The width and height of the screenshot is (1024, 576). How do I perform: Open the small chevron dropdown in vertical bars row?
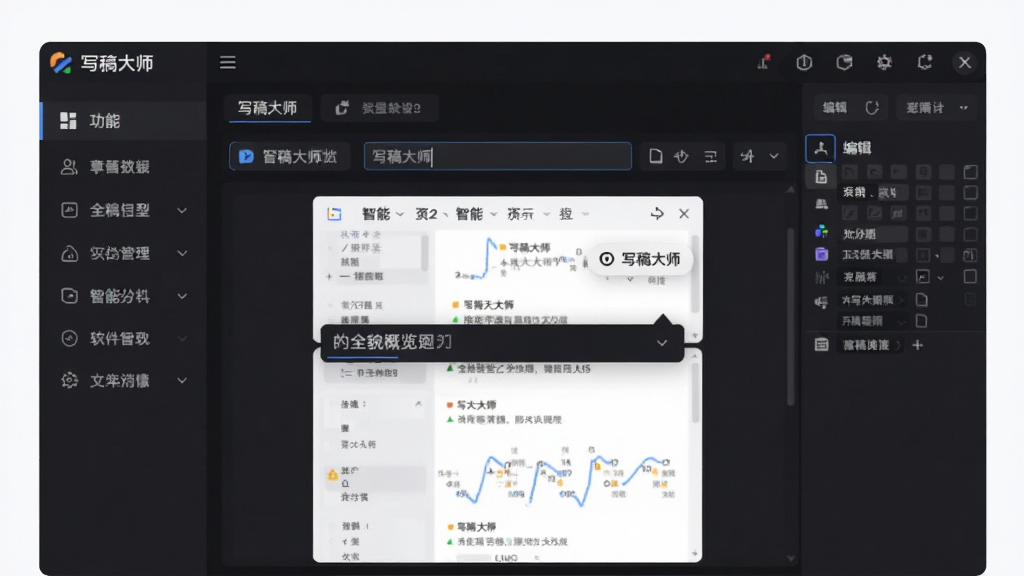[941, 278]
